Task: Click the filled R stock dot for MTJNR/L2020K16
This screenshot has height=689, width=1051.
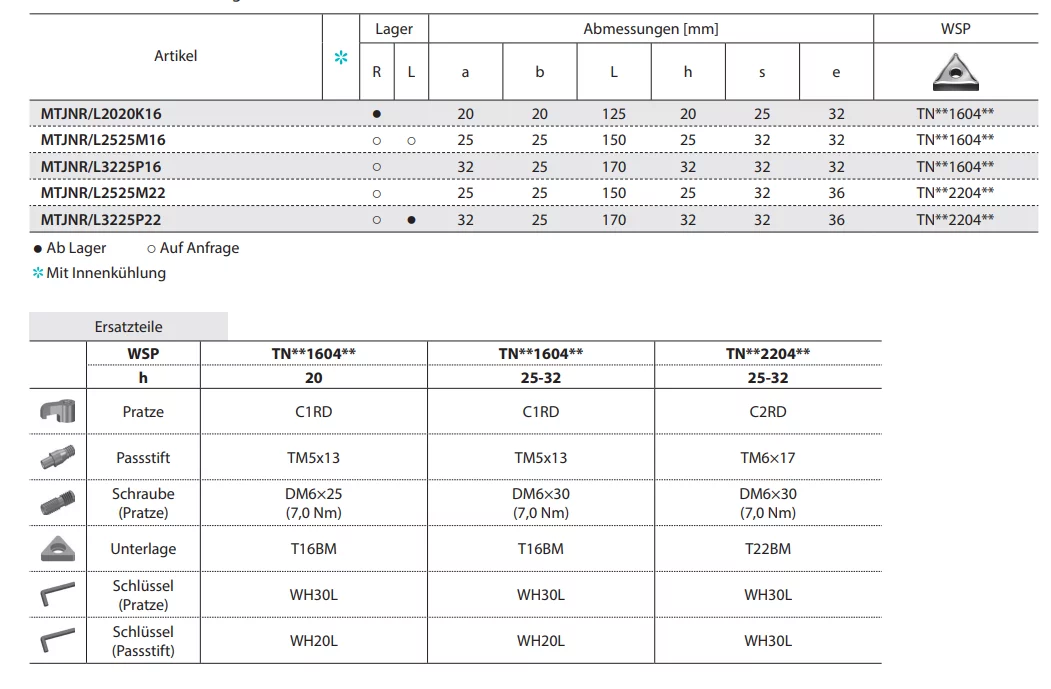Action: (x=377, y=115)
